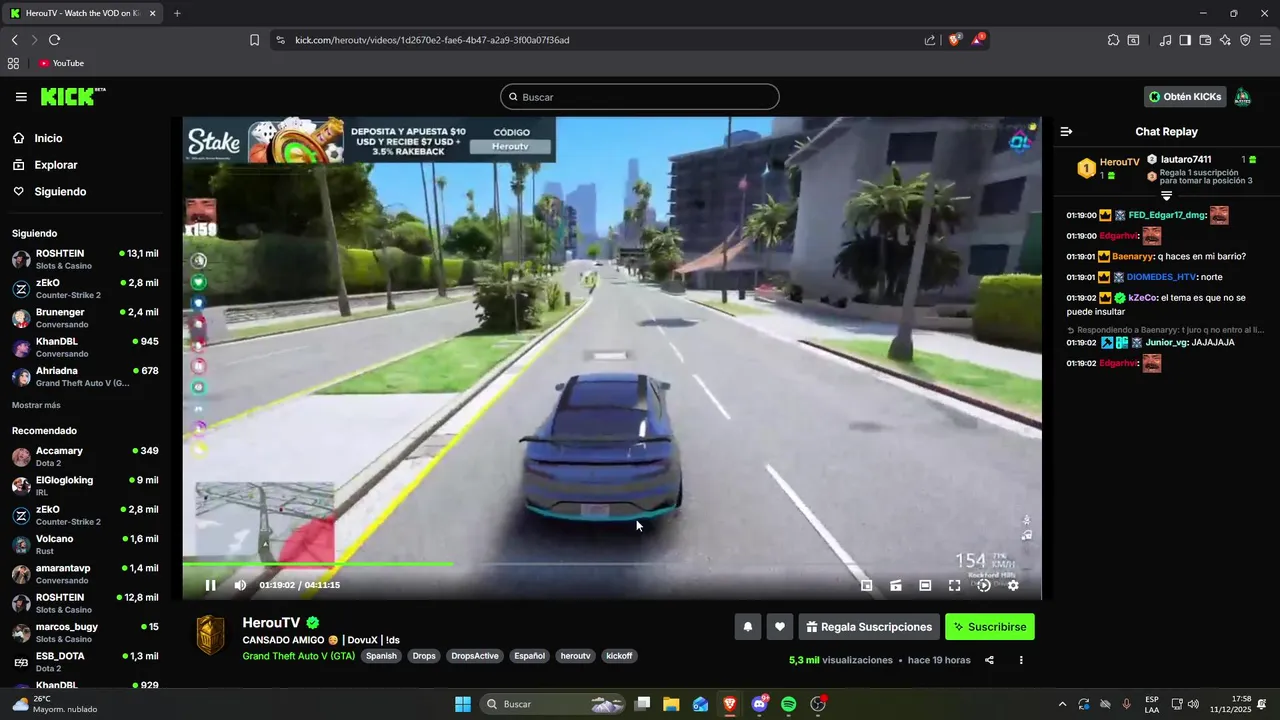
Task: Select the DropsActive tag
Action: [474, 656]
